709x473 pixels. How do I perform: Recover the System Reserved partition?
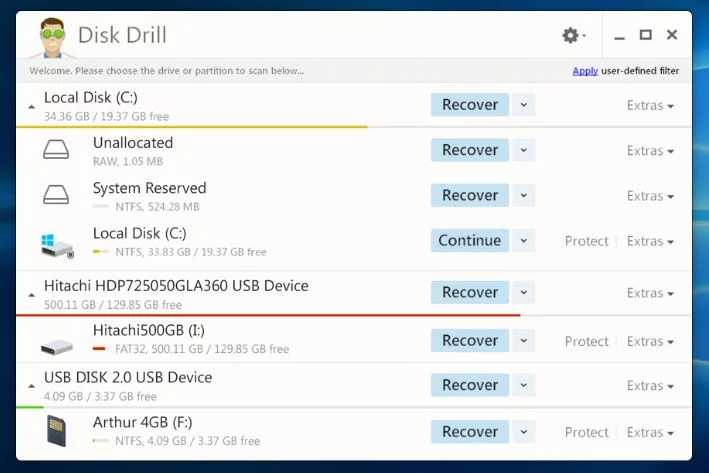click(x=470, y=195)
